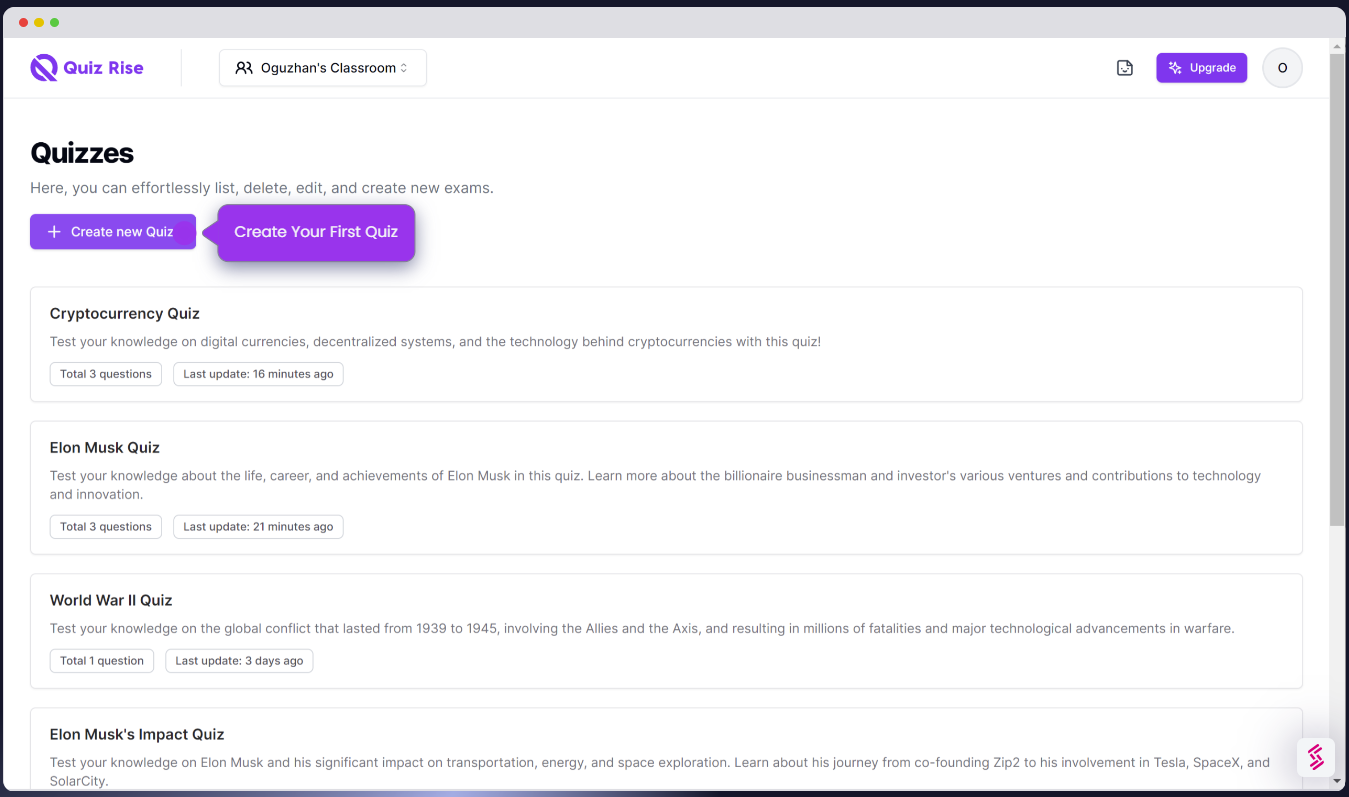This screenshot has height=797, width=1349.
Task: Open the pink support chat widget icon
Action: [x=1316, y=757]
